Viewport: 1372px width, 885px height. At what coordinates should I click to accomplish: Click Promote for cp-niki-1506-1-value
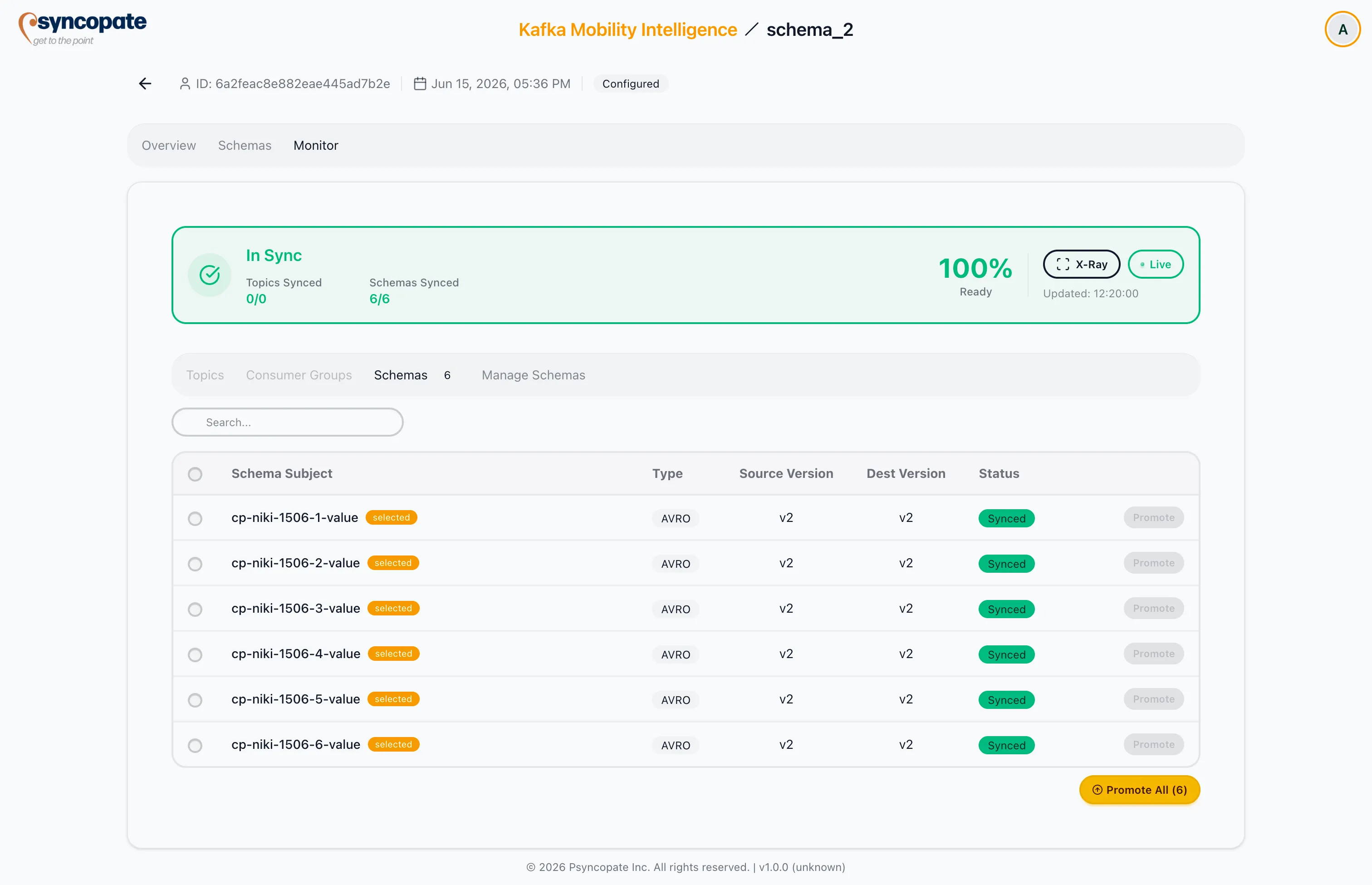tap(1154, 517)
